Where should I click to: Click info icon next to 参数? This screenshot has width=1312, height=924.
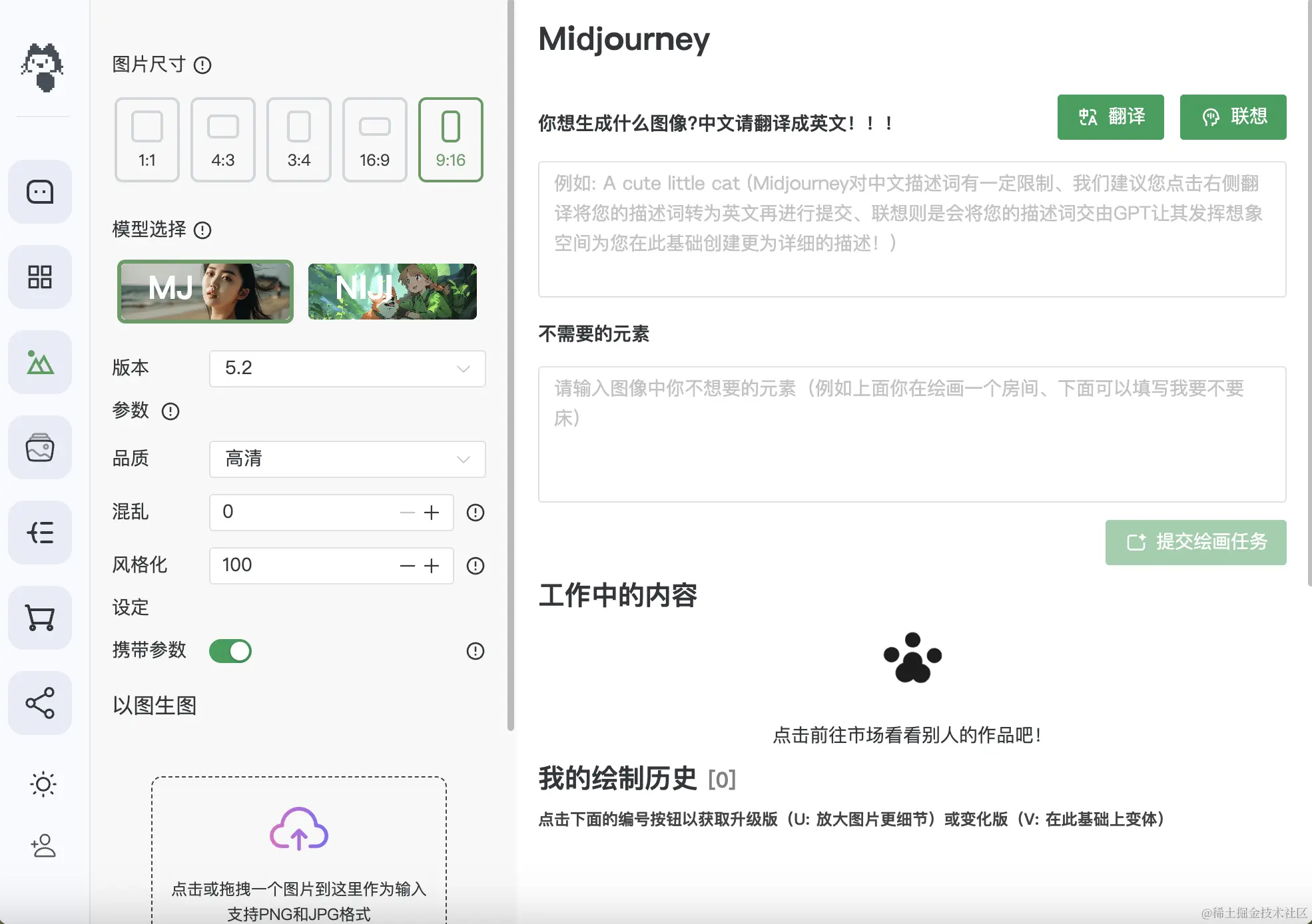pos(170,411)
